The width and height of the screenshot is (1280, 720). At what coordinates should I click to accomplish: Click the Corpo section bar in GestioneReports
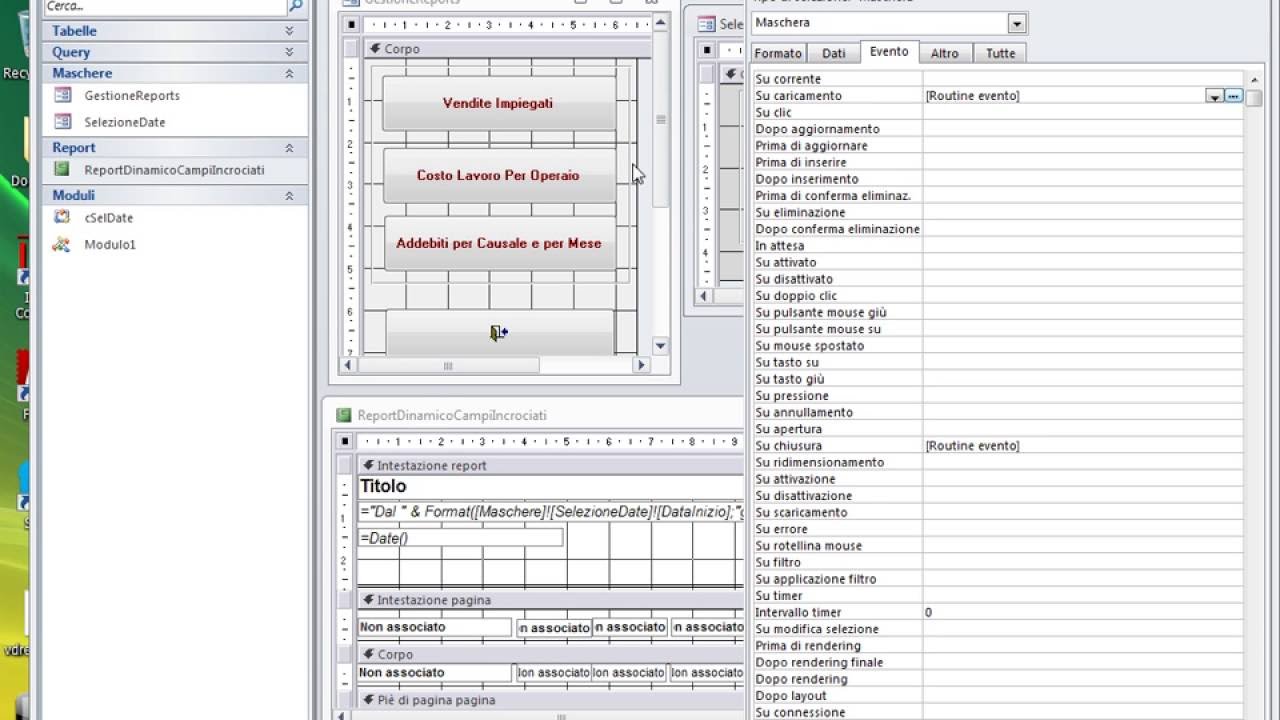[x=506, y=48]
